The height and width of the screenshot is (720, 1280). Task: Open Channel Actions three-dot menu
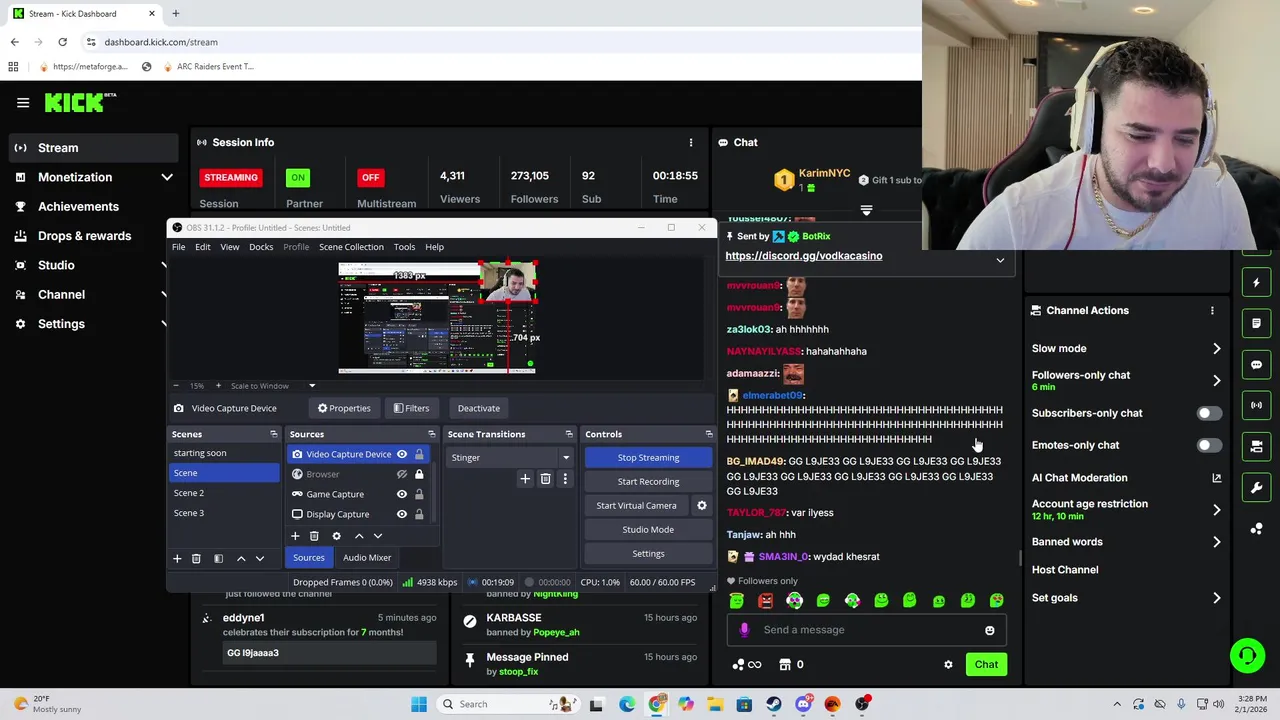coord(1212,310)
